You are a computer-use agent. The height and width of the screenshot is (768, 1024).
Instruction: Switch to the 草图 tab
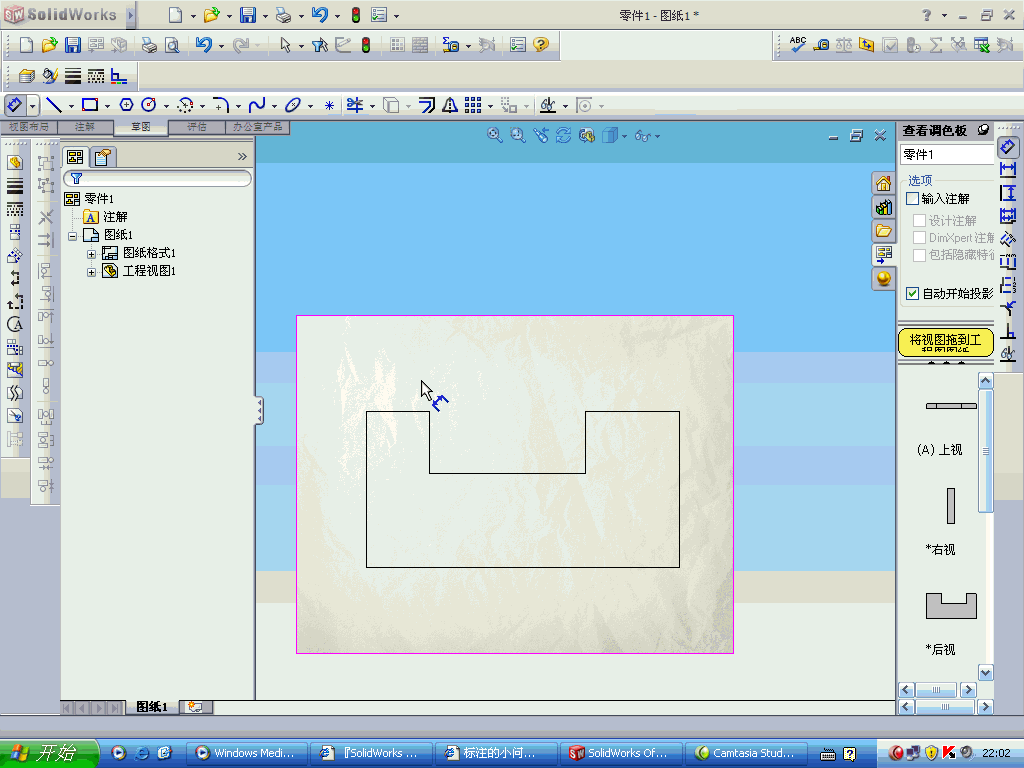(140, 127)
